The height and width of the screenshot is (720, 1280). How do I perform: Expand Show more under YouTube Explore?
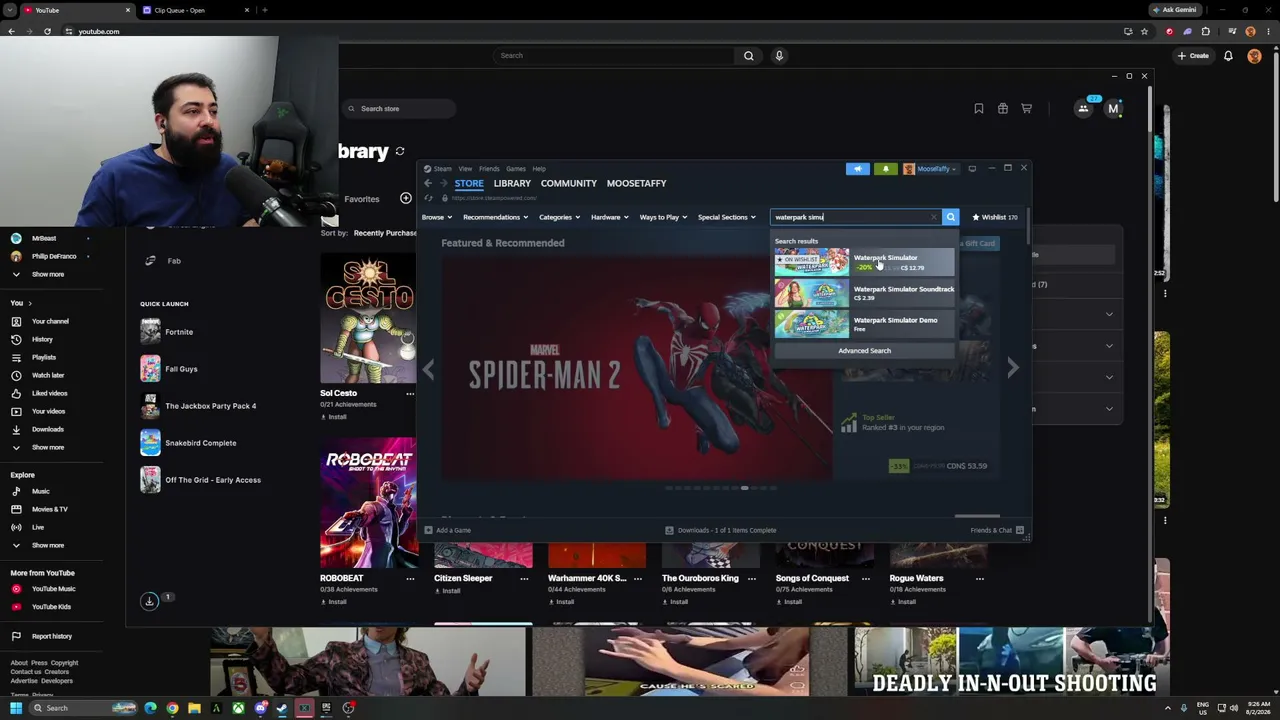pos(47,545)
